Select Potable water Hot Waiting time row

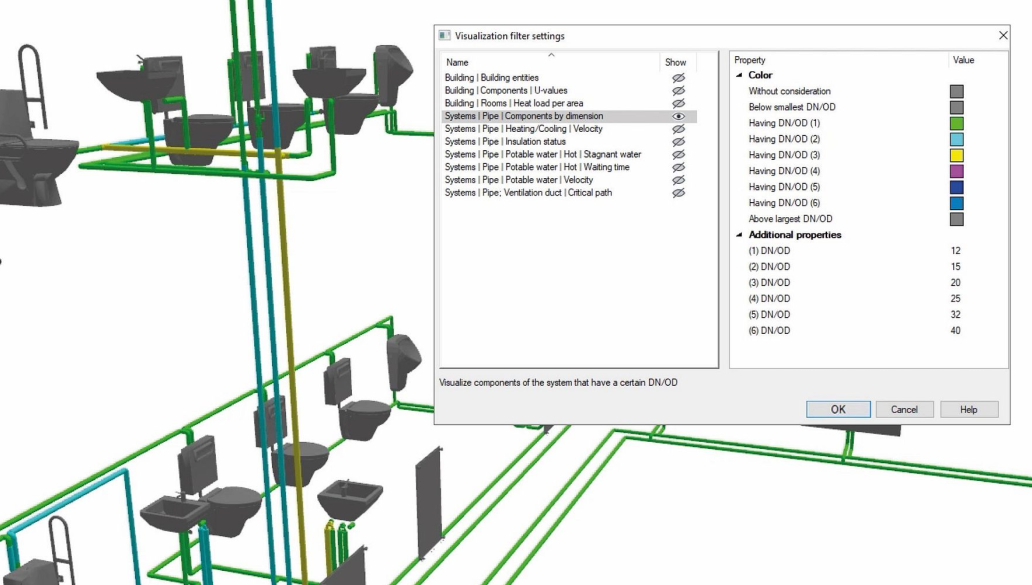click(543, 167)
